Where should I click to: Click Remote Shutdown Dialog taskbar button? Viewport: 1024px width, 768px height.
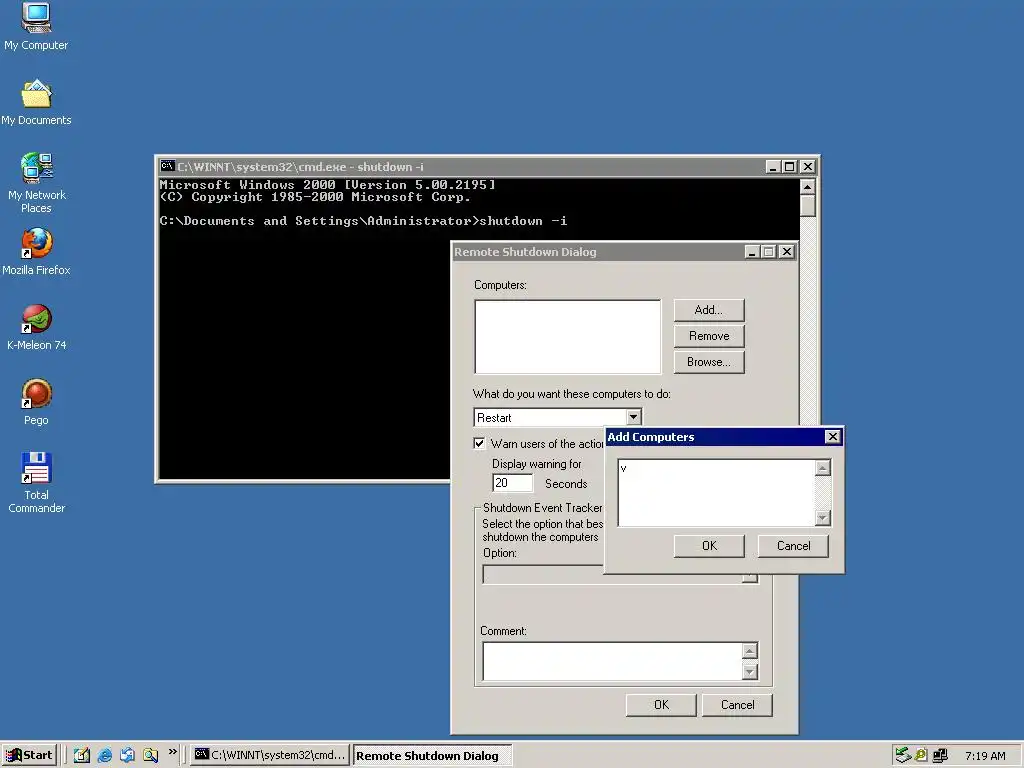coord(432,756)
